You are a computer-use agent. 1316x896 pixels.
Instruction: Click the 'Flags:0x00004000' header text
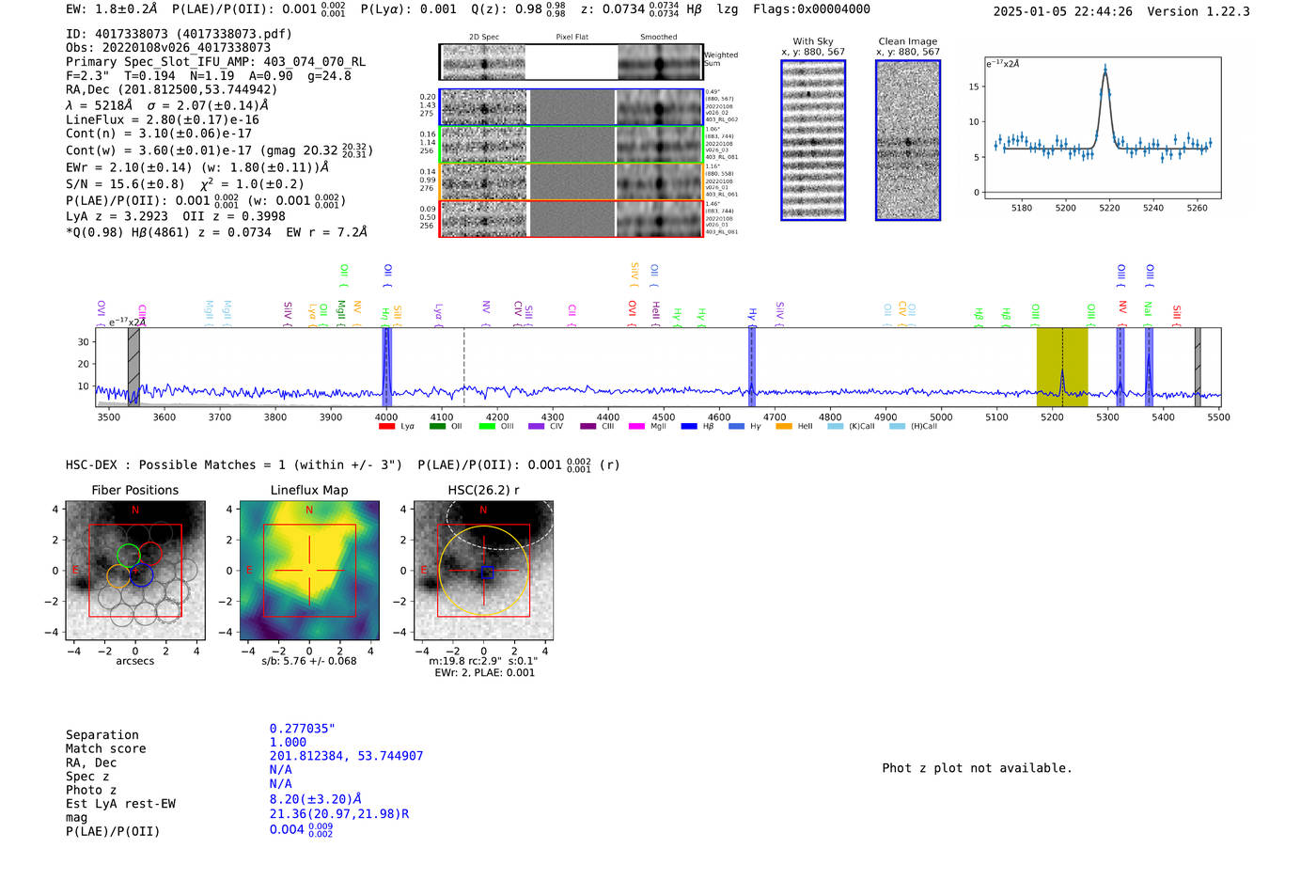[x=811, y=9]
